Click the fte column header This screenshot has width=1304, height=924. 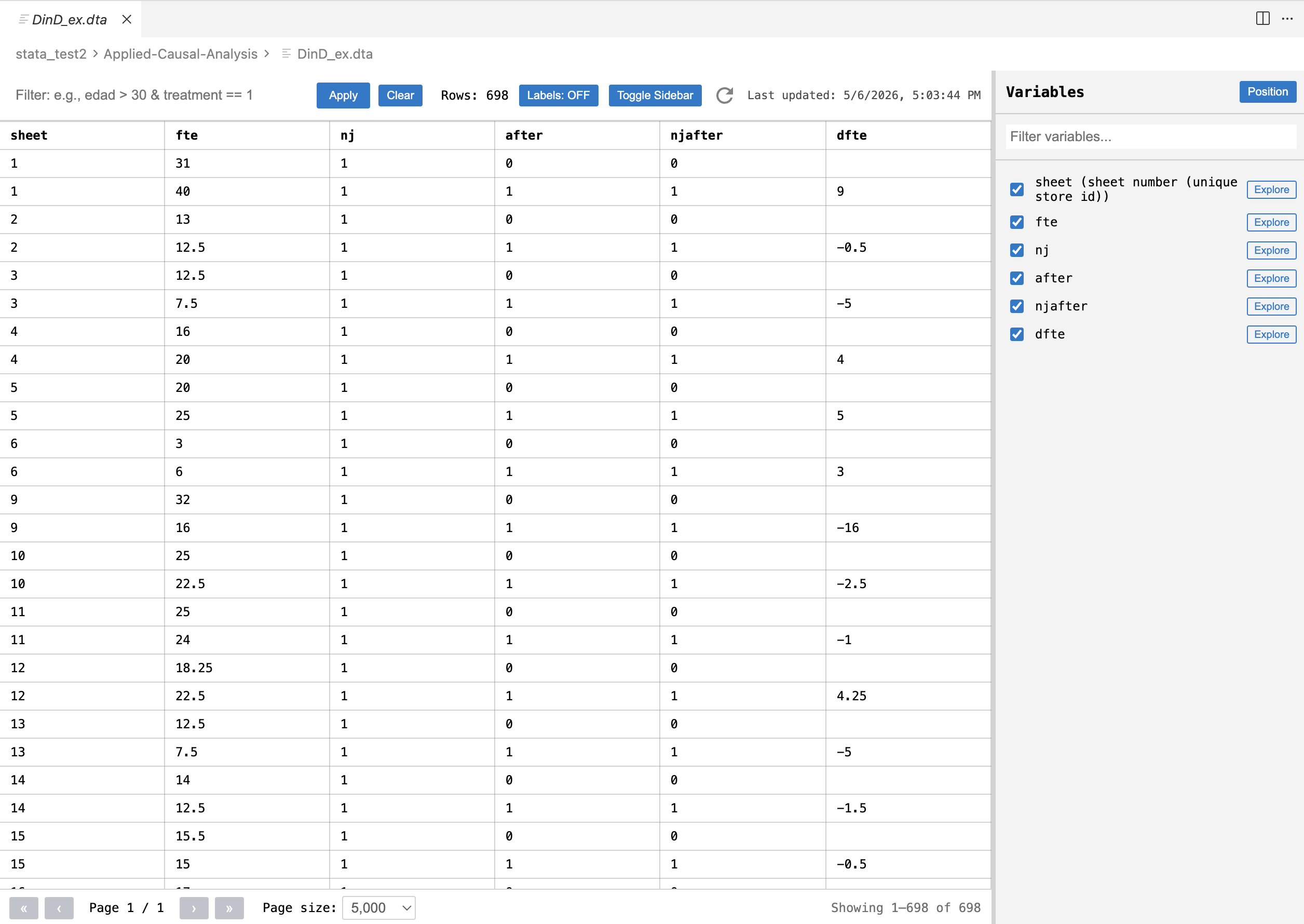(x=247, y=135)
